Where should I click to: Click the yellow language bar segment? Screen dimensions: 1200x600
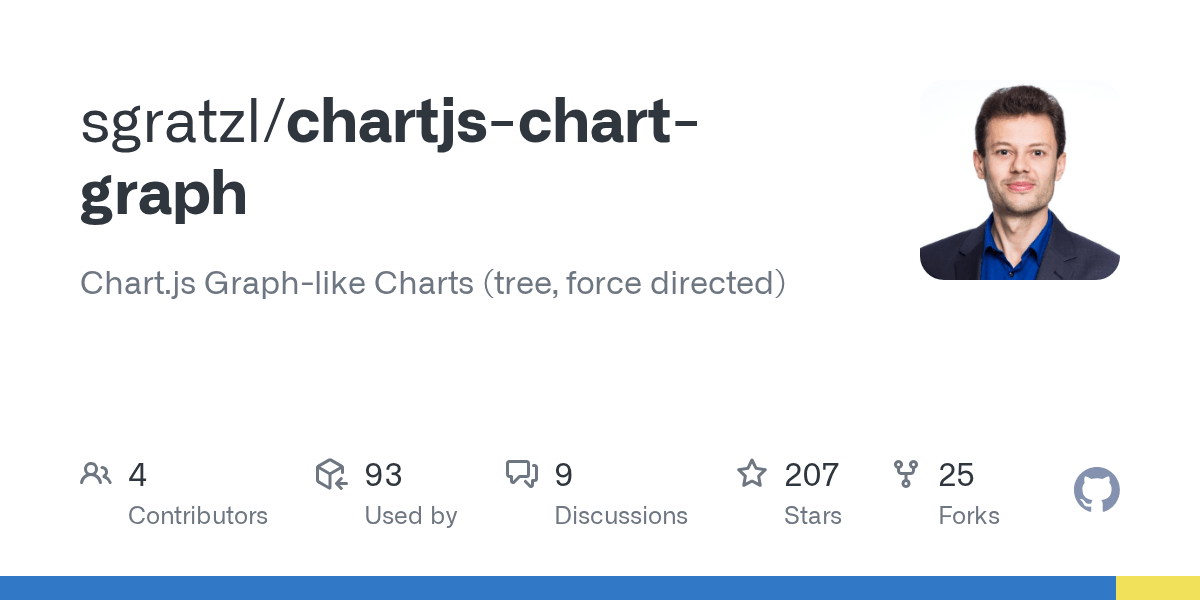1158,588
